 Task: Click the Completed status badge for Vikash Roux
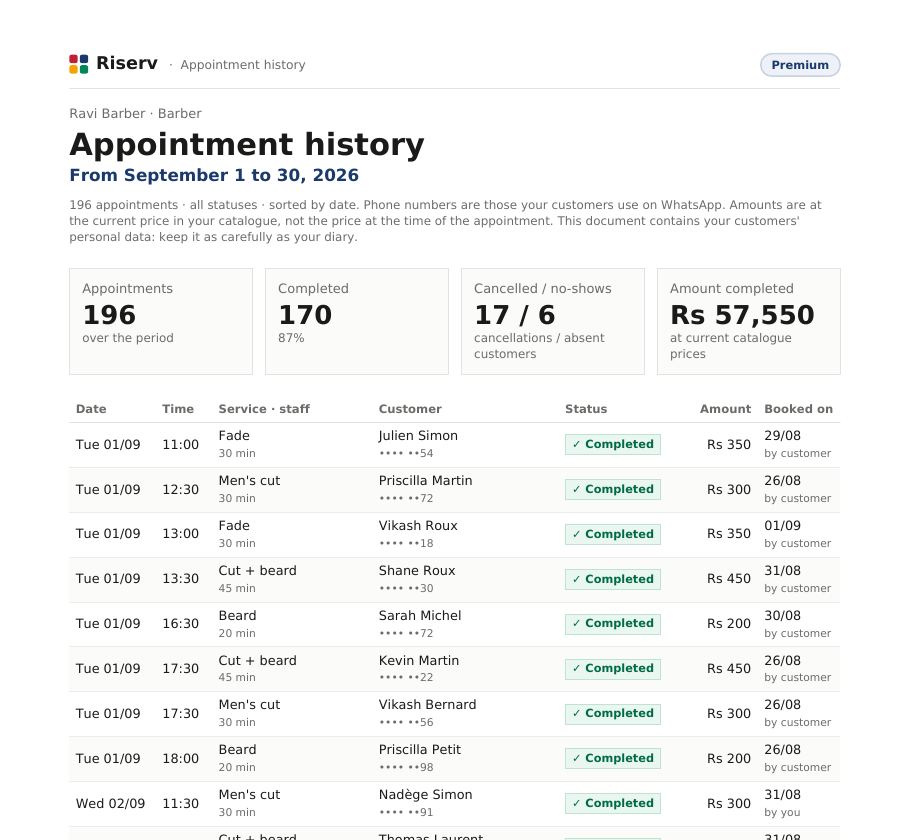point(612,534)
